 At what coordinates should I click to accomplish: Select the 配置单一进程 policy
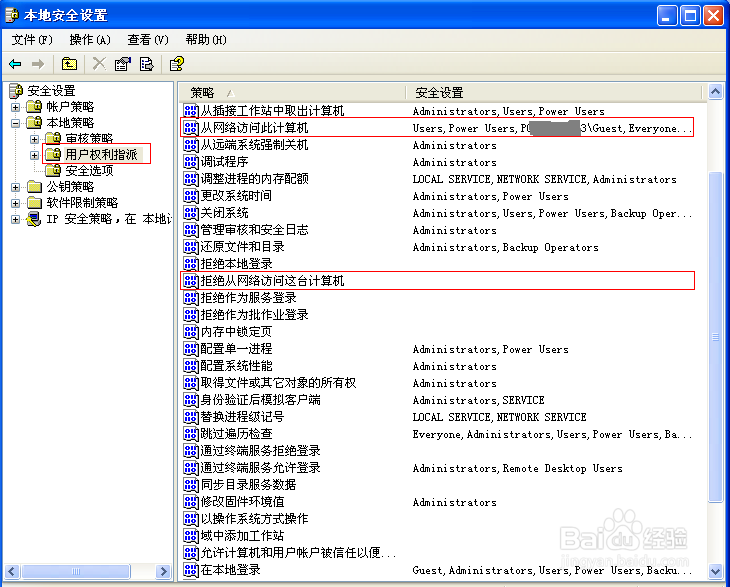tap(236, 349)
